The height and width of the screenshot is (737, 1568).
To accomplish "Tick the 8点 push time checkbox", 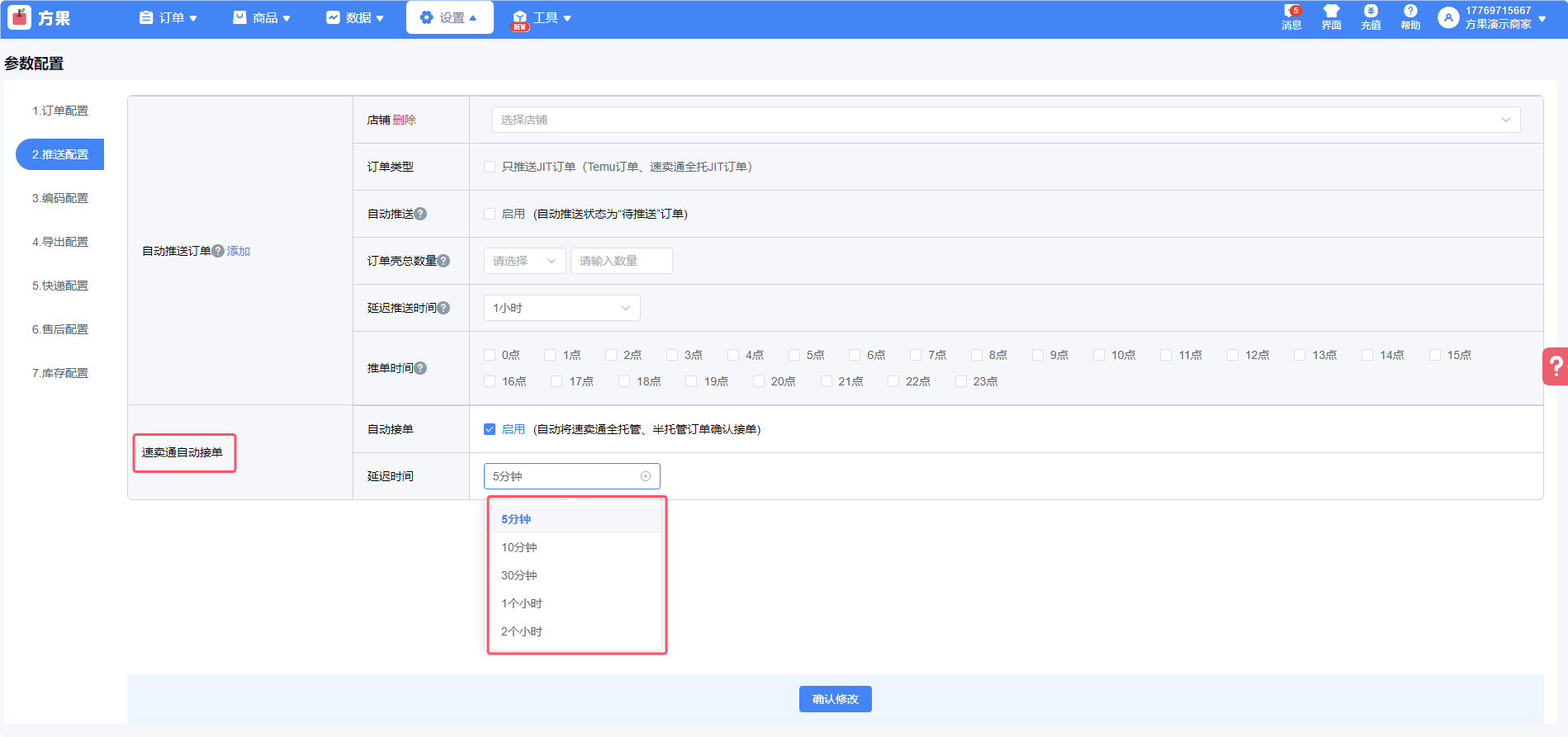I will (x=977, y=355).
